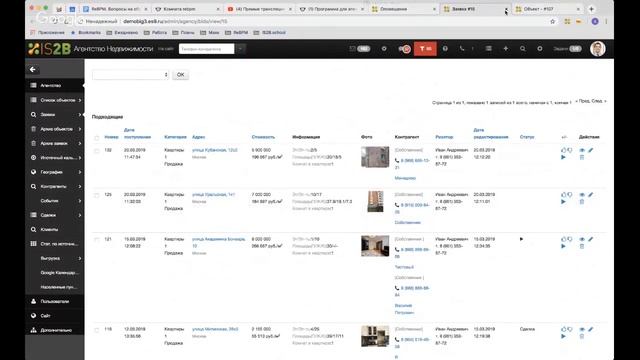Viewport: 640px width, 360px height.
Task: Click the trash icon for row 125
Action: (x=582, y=202)
